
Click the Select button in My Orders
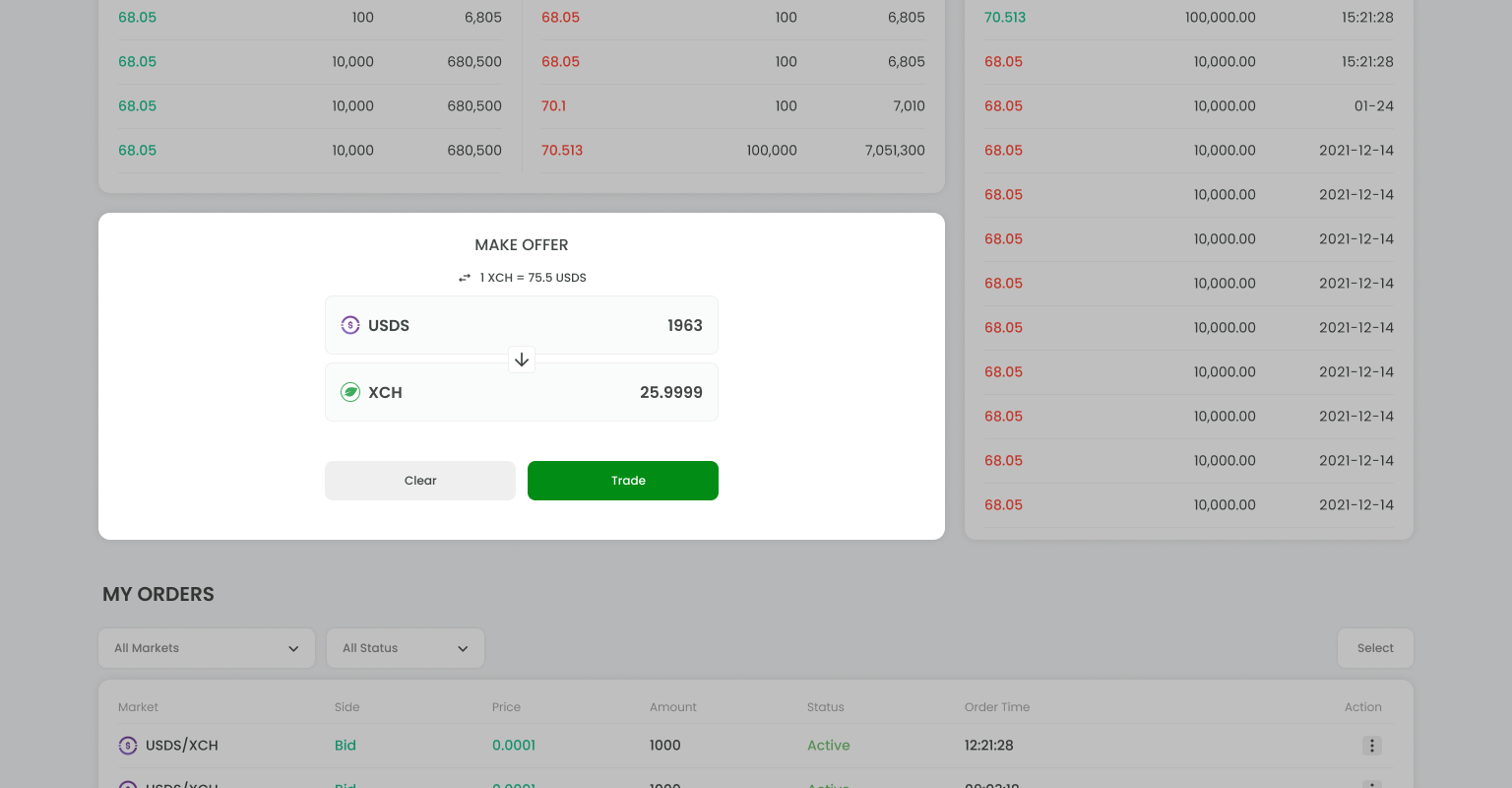[1375, 648]
